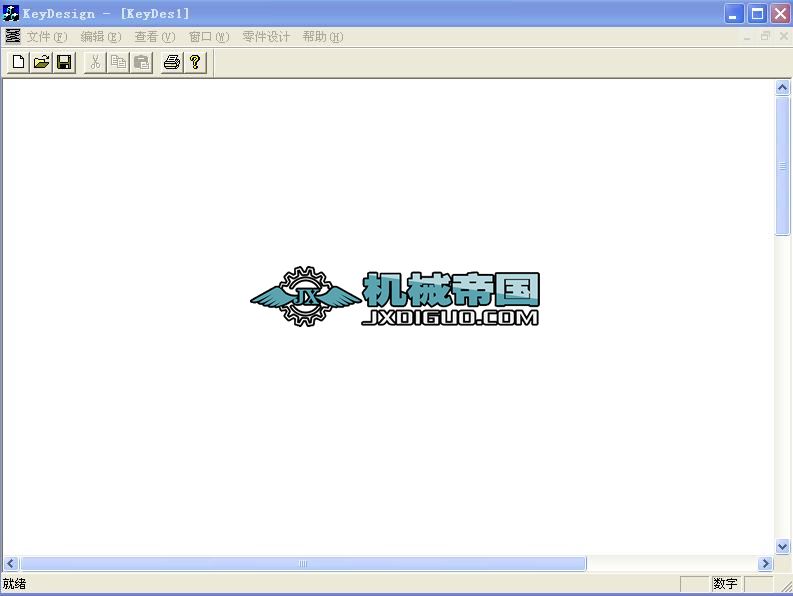Minimize the KeyDes1 child document window

(x=747, y=36)
